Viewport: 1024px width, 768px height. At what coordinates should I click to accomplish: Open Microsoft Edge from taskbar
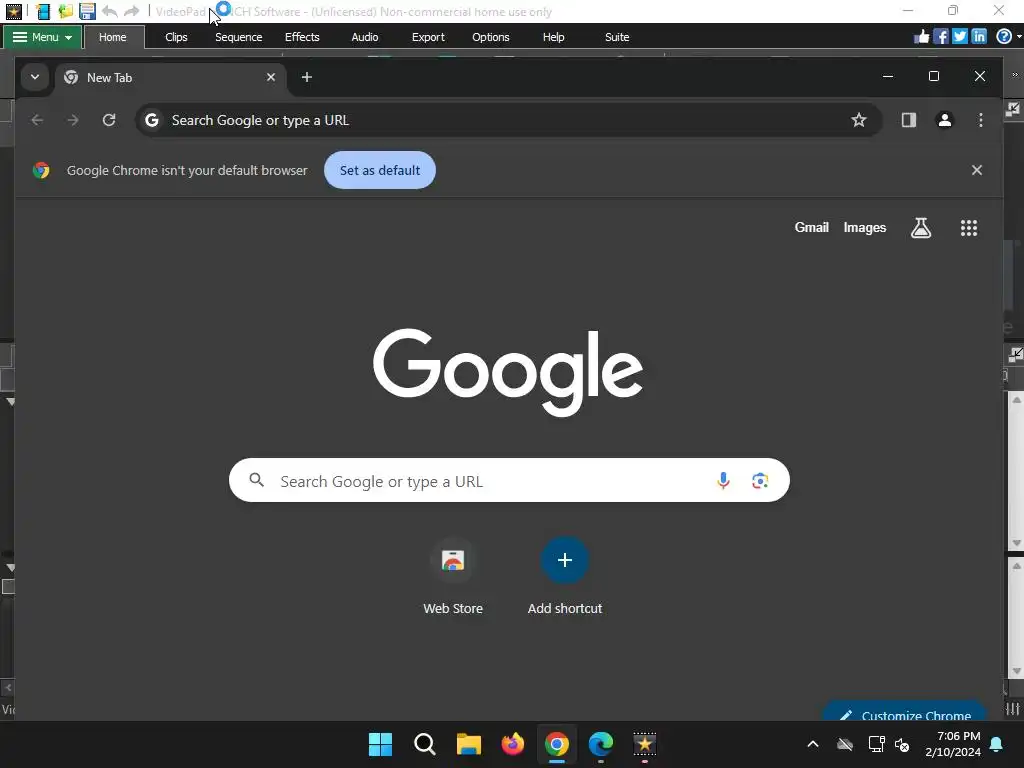click(x=601, y=744)
